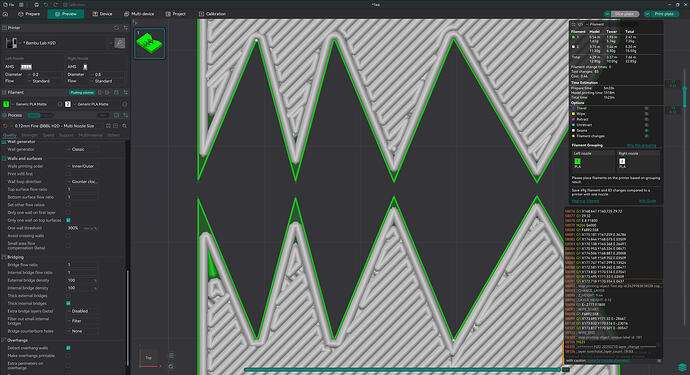
Task: Disable Thick internal bridges checkbox
Action: [68, 303]
